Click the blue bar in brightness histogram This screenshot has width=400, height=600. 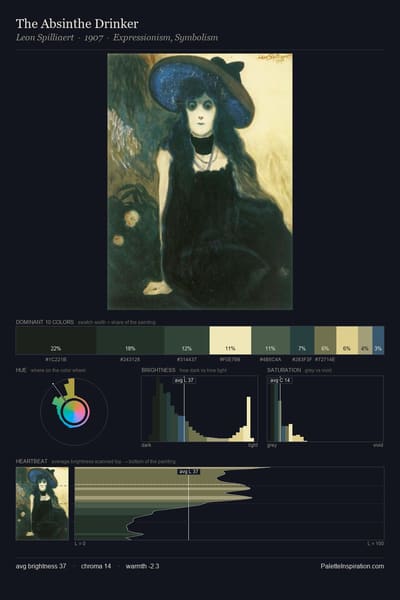[181, 429]
